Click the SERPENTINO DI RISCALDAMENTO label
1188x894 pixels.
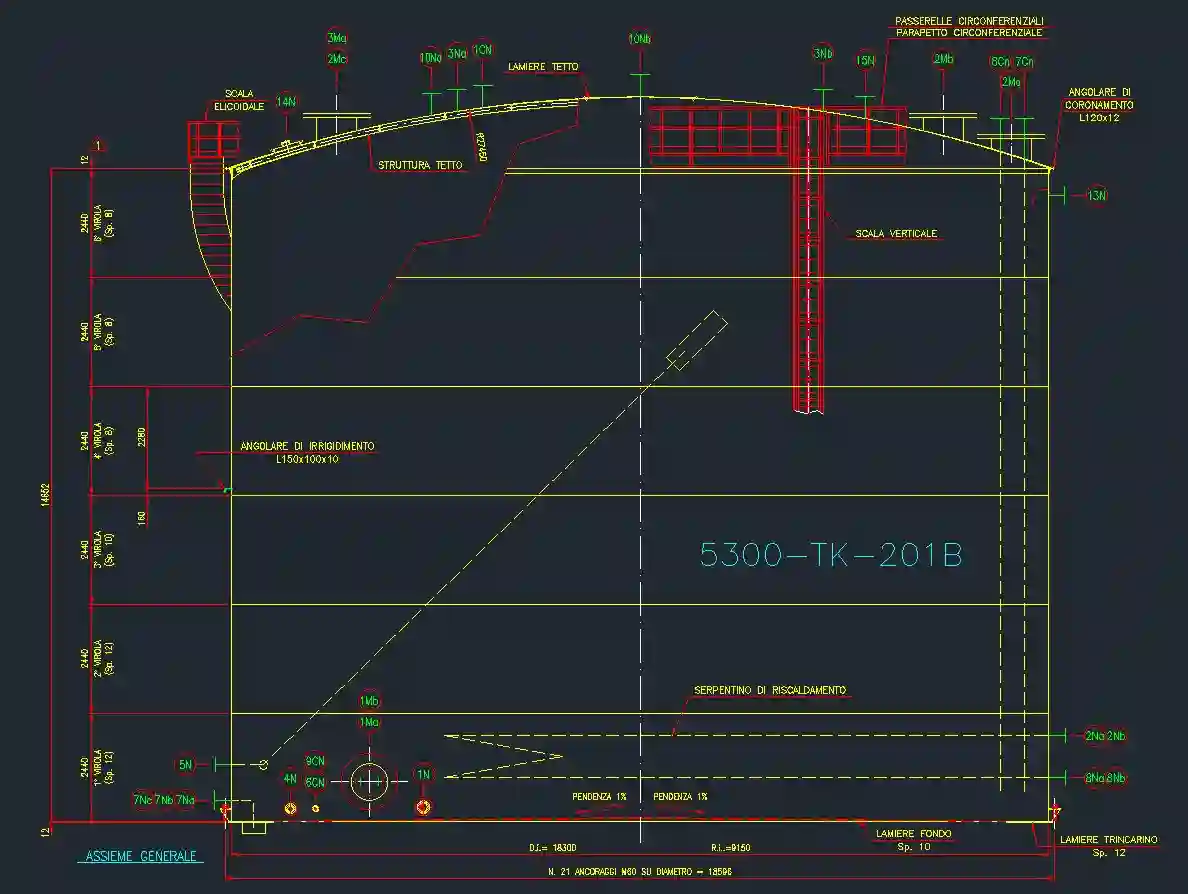770,690
